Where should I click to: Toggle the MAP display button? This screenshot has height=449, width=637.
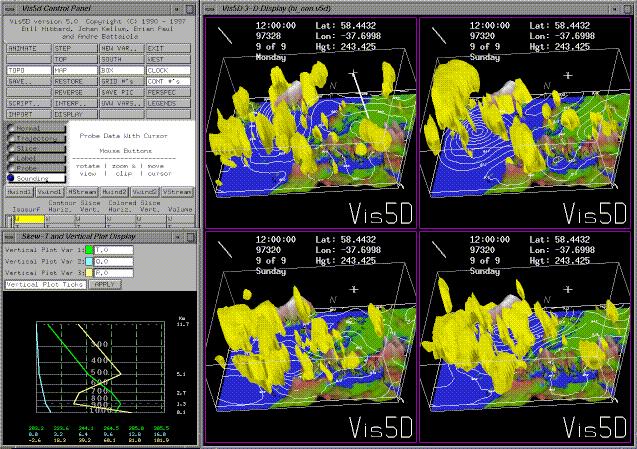click(73, 71)
